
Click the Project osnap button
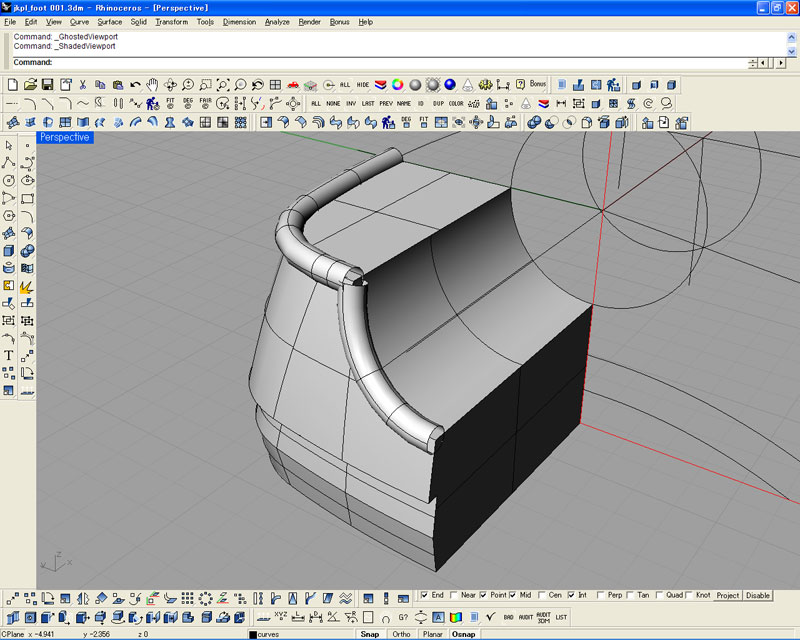[x=727, y=595]
